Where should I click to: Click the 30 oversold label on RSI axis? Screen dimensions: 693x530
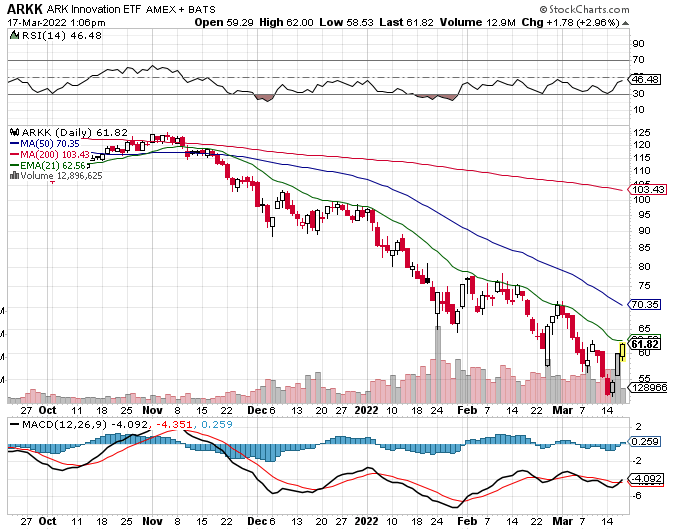coord(639,94)
